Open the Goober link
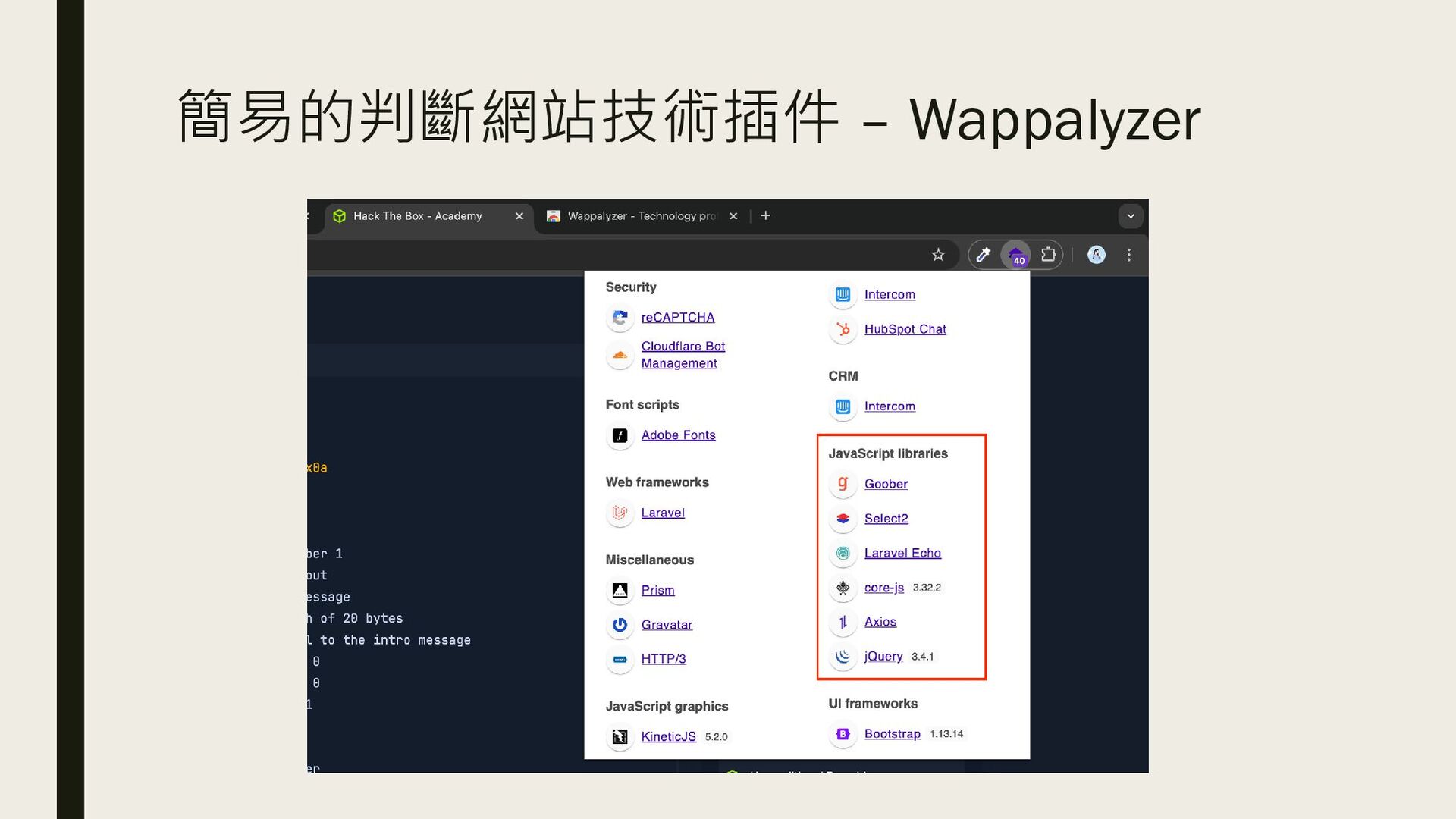This screenshot has height=819, width=1456. pos(886,484)
